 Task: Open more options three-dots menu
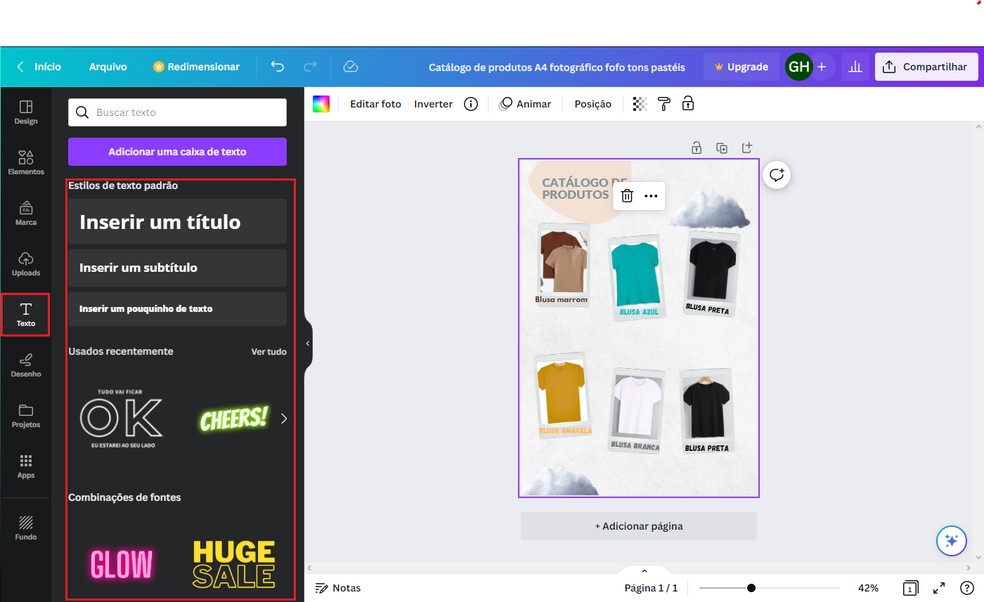(651, 196)
